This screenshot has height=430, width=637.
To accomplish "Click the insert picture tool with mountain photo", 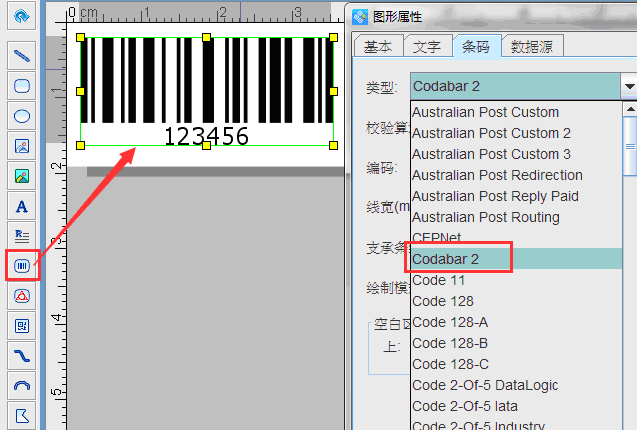I will pos(22,146).
